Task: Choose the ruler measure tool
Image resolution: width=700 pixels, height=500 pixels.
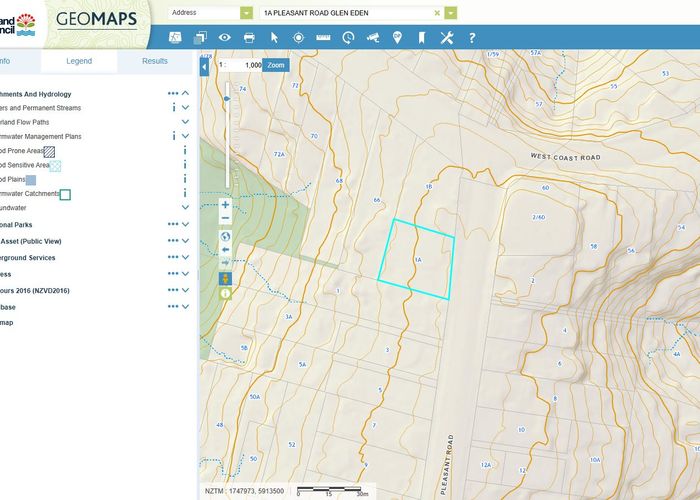Action: coord(323,38)
